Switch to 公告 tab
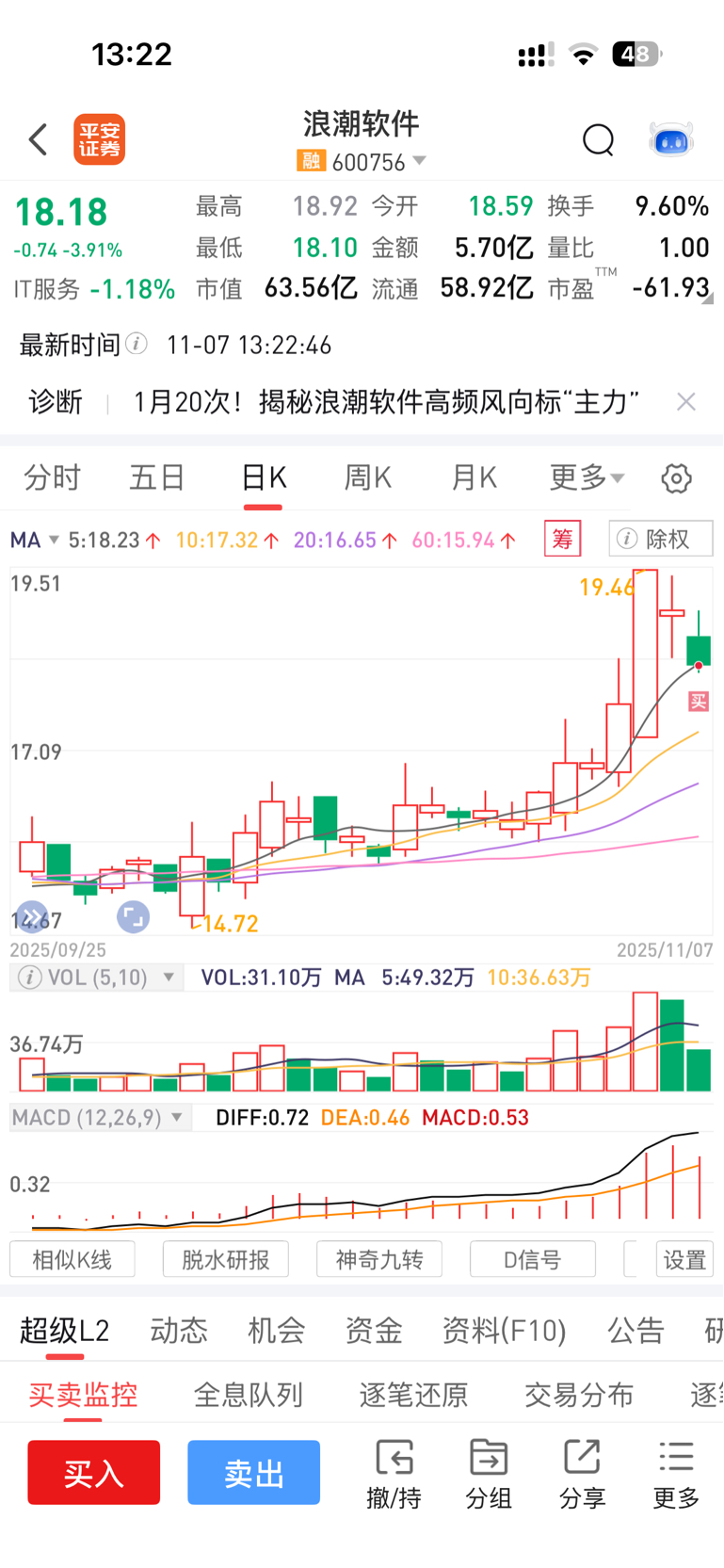 pyautogui.click(x=636, y=1330)
